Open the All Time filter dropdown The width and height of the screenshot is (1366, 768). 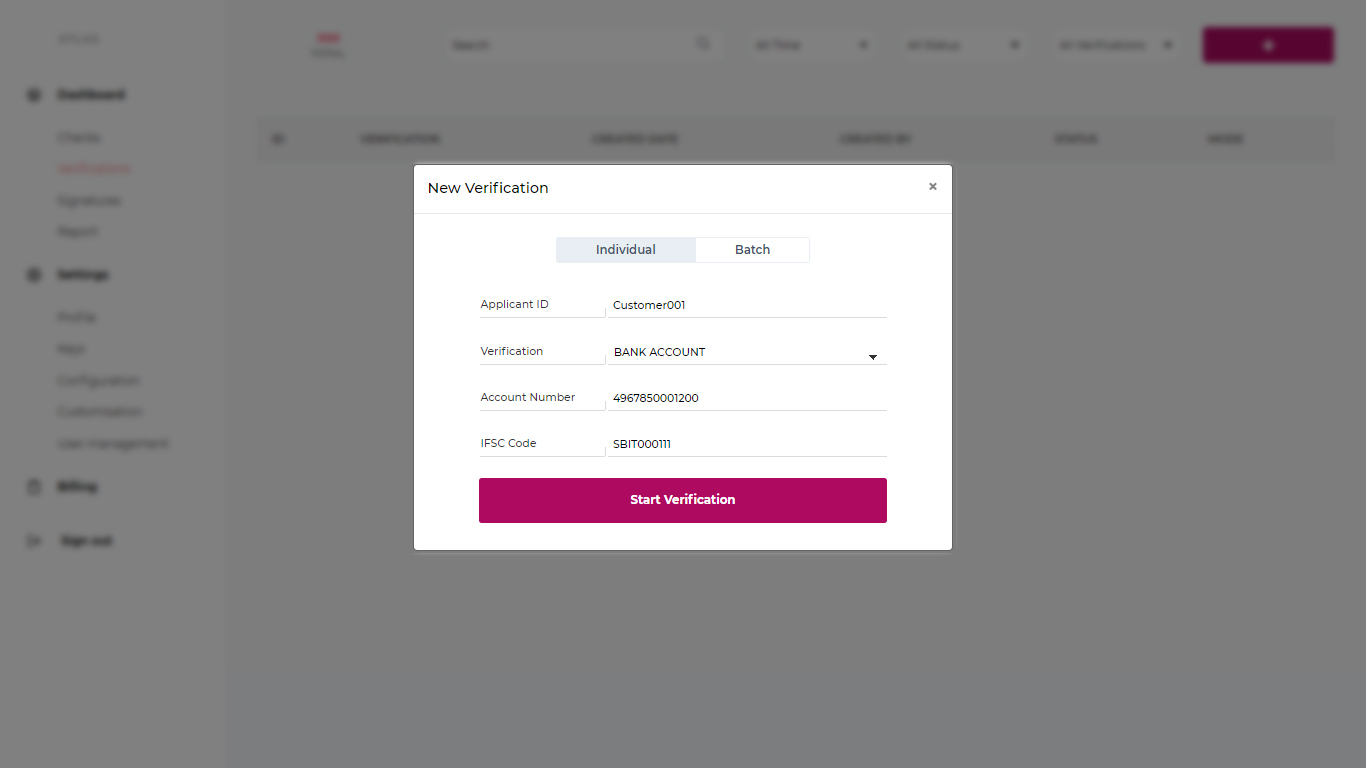(813, 45)
